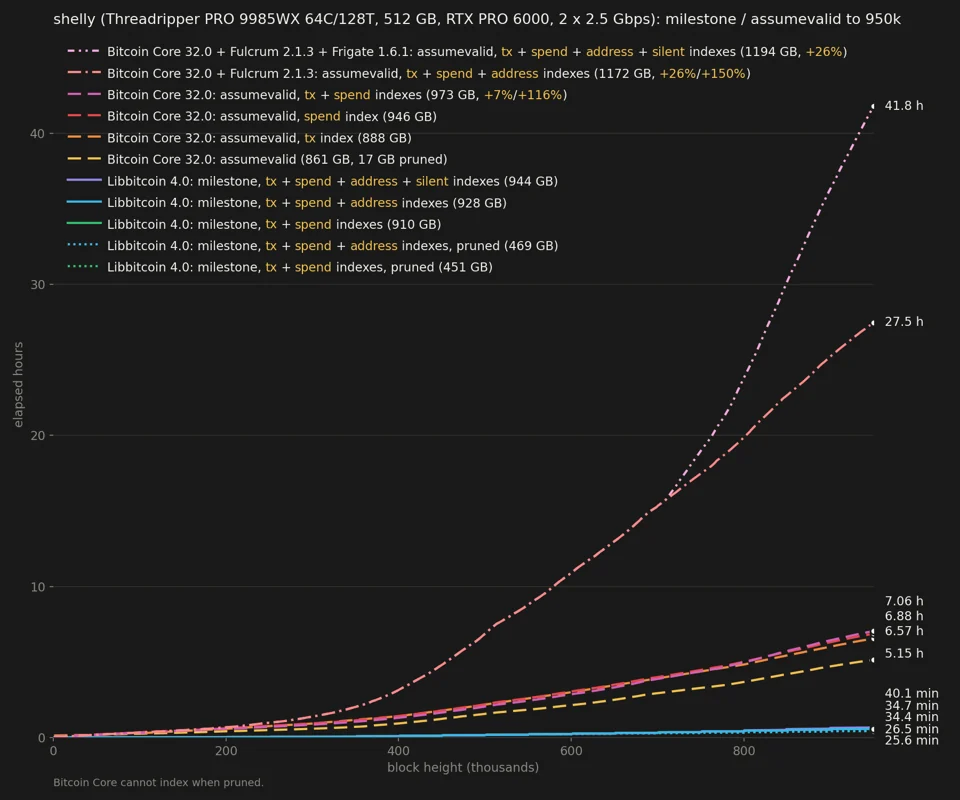960x800 pixels.
Task: Click the endpoint marker of the 27.5 h curve
Action: tap(873, 323)
